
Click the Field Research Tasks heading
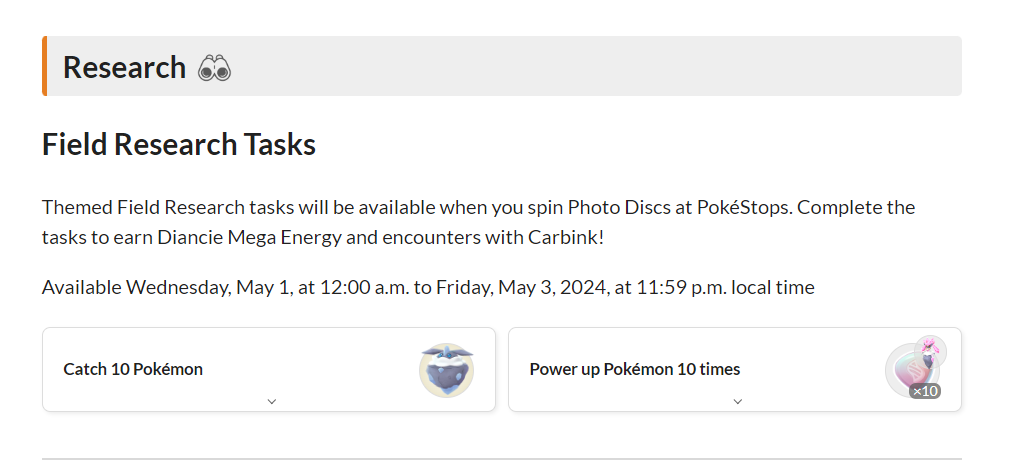[x=179, y=144]
